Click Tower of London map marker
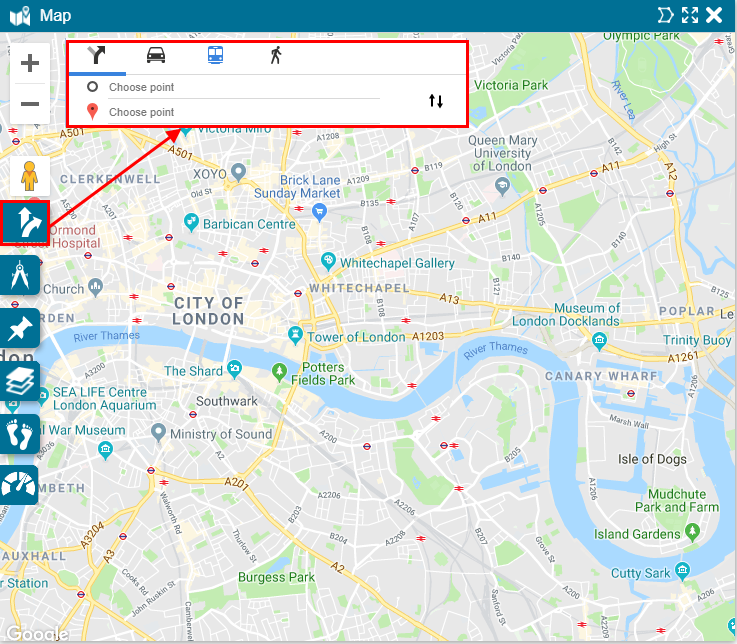The image size is (737, 644). 295,335
